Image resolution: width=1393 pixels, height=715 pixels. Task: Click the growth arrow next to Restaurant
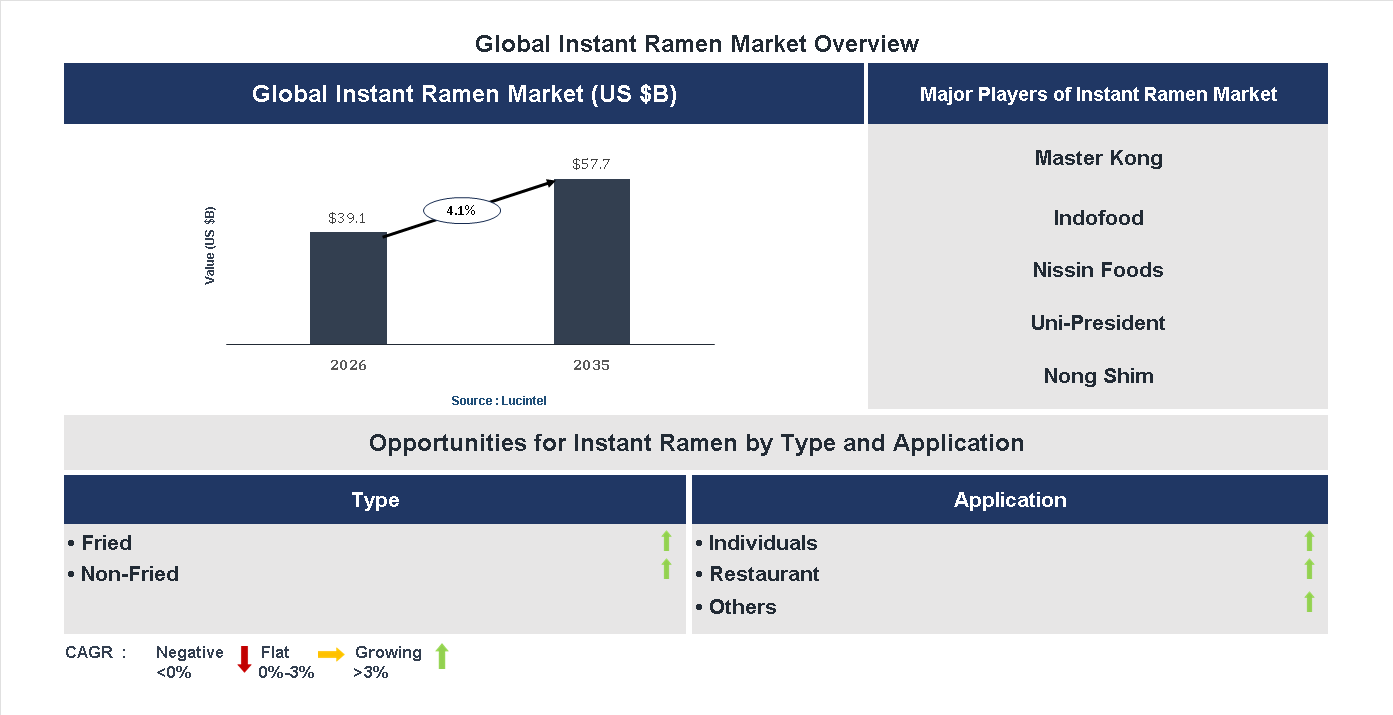[x=1309, y=569]
